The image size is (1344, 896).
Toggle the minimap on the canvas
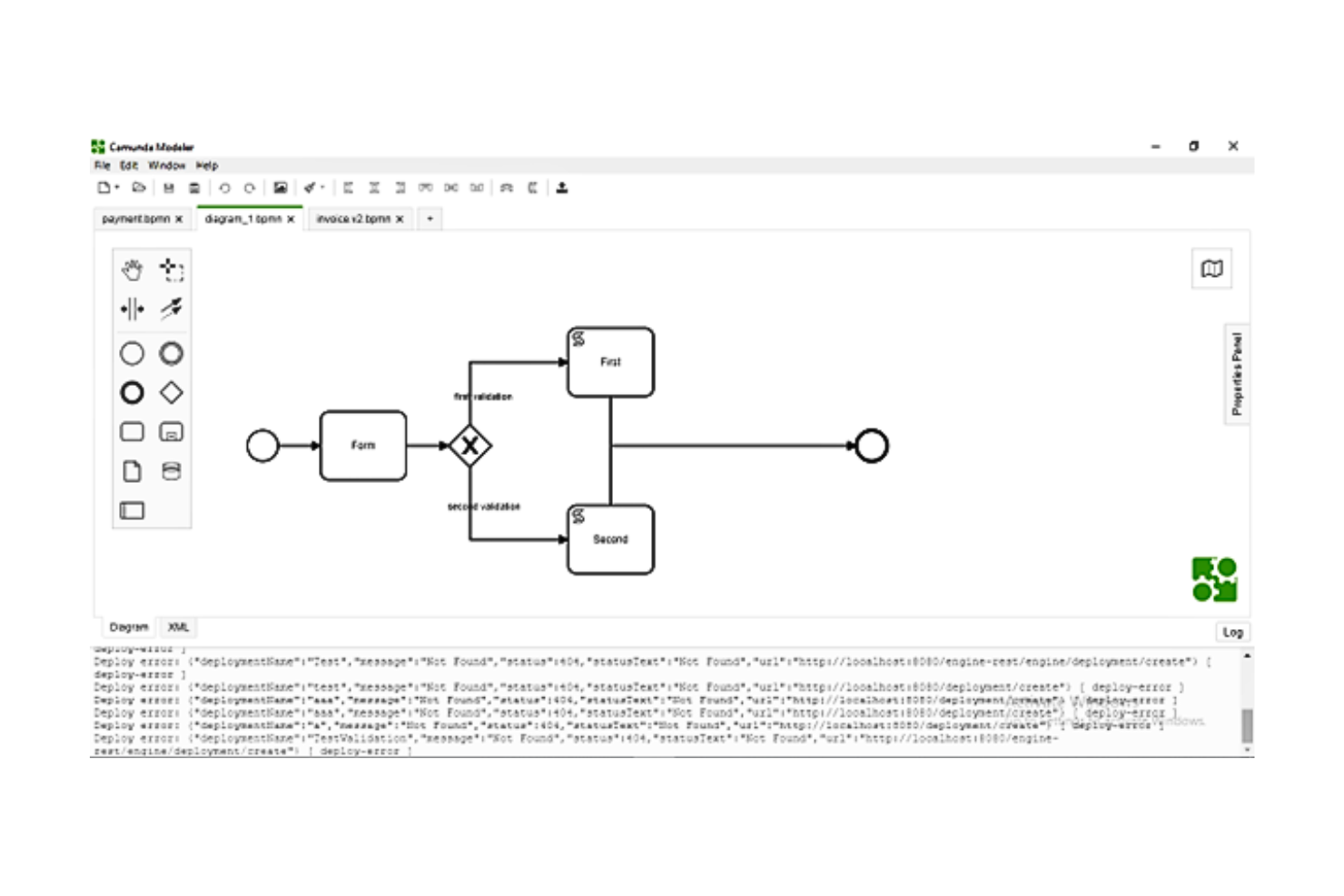click(1211, 269)
